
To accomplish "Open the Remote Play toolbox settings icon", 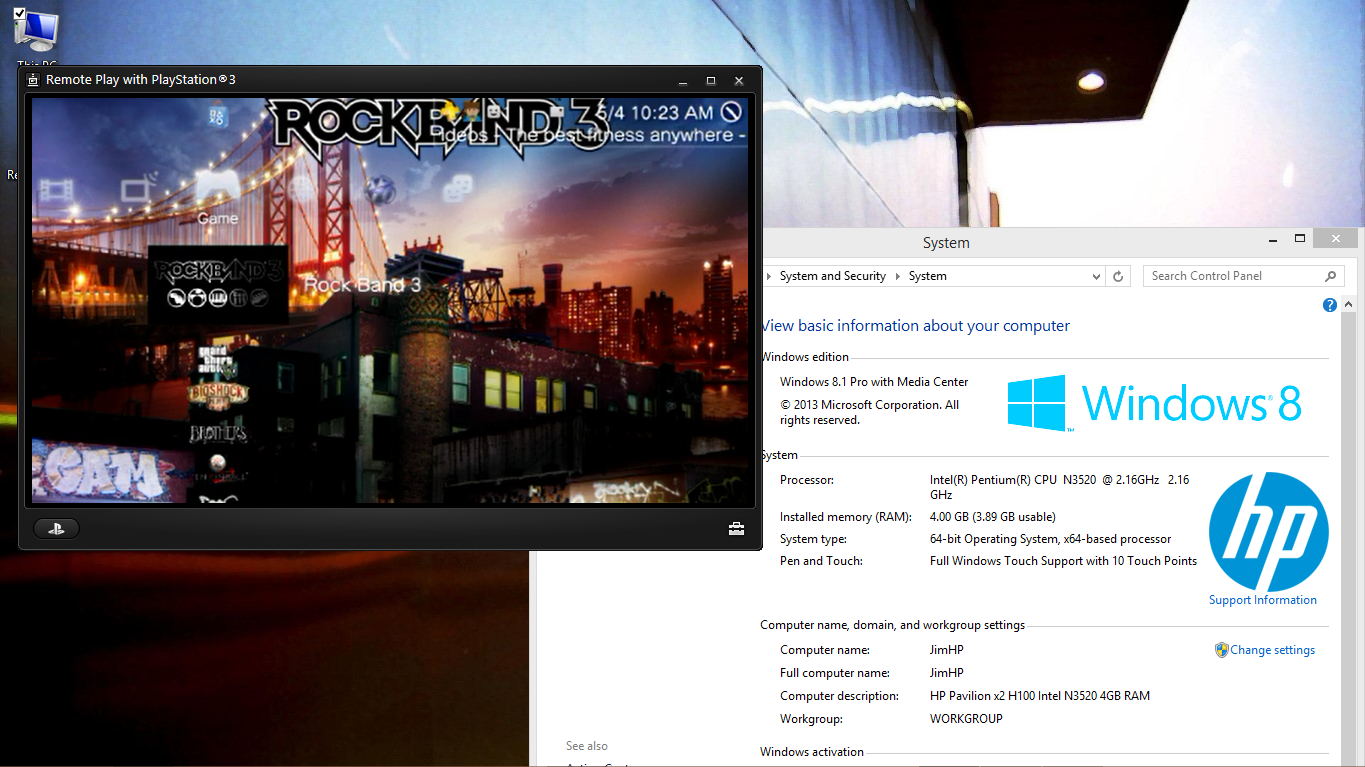I will (x=736, y=529).
